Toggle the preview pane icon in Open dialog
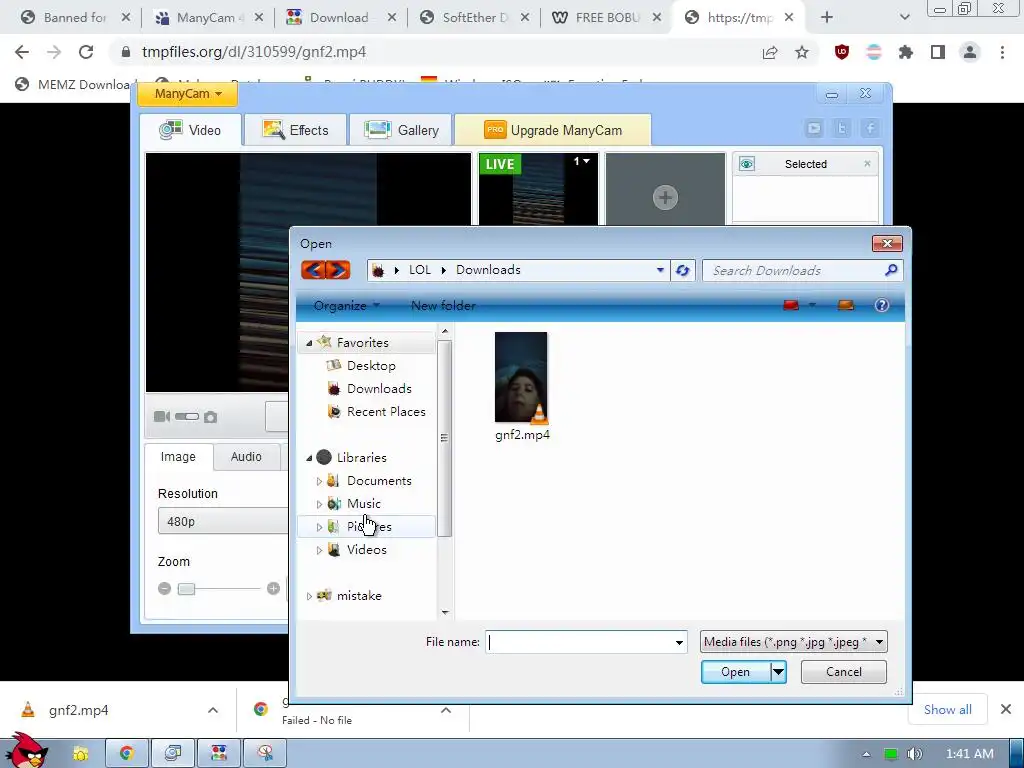This screenshot has width=1024, height=768. pyautogui.click(x=846, y=305)
